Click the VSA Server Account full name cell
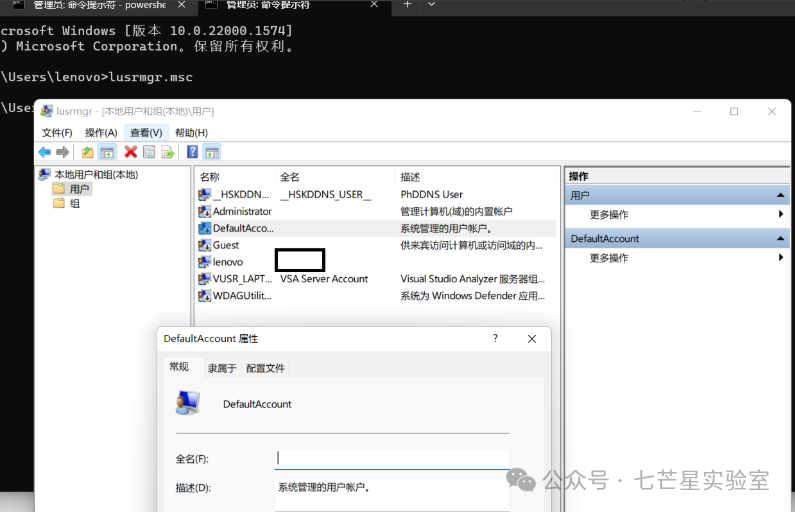This screenshot has height=512, width=795. 324,279
